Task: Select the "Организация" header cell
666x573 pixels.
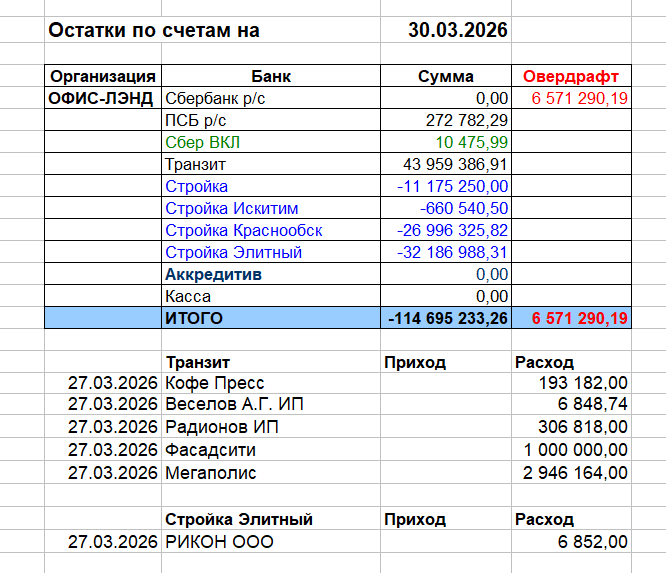Action: (x=103, y=76)
